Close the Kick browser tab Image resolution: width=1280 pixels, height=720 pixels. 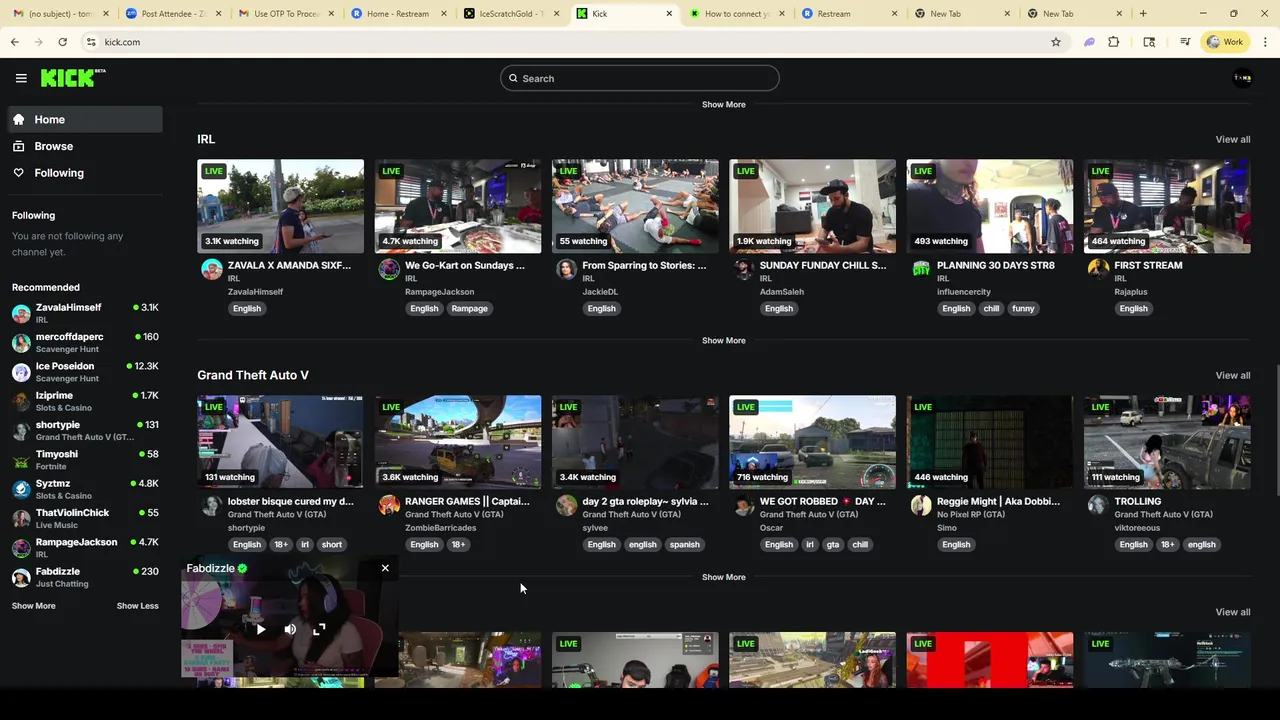pos(669,14)
